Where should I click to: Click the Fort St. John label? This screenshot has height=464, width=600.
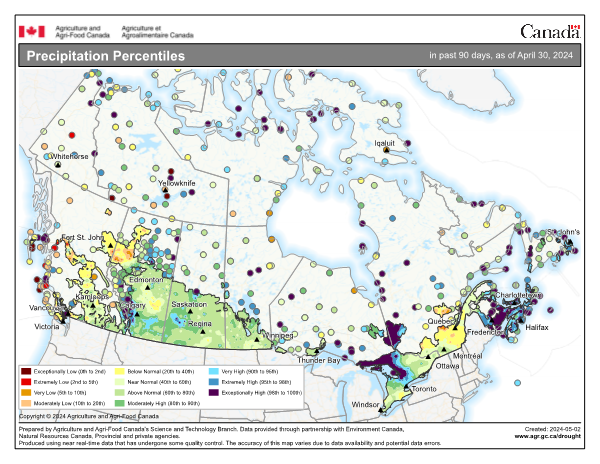point(82,237)
